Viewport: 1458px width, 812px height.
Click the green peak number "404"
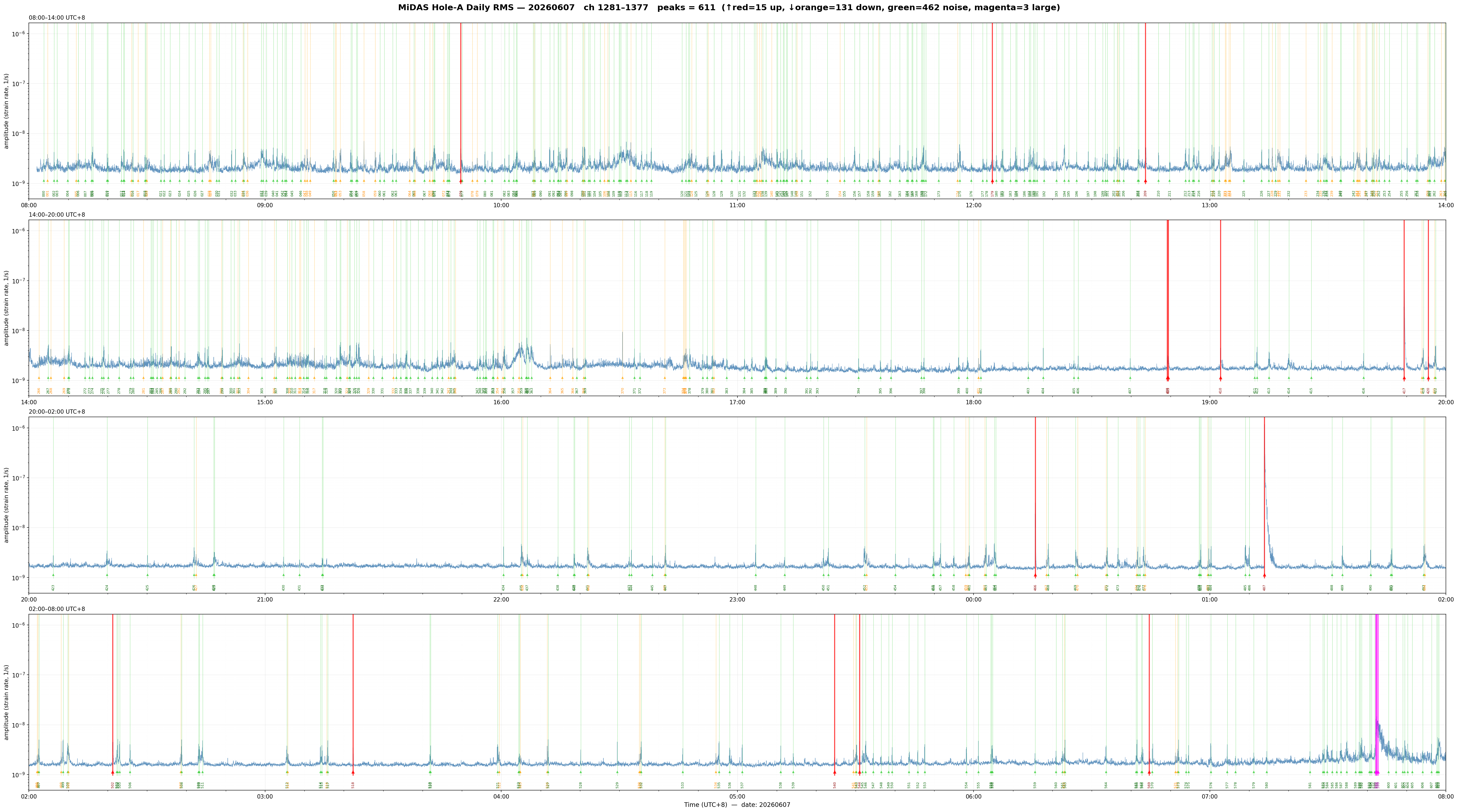tap(1043, 391)
